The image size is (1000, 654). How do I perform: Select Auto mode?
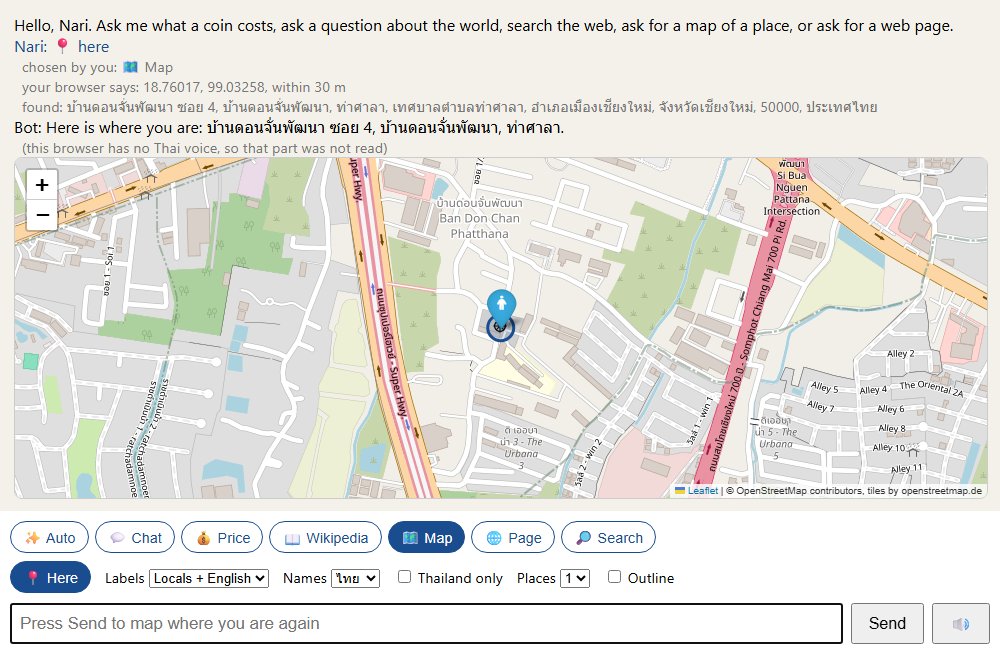pos(50,538)
